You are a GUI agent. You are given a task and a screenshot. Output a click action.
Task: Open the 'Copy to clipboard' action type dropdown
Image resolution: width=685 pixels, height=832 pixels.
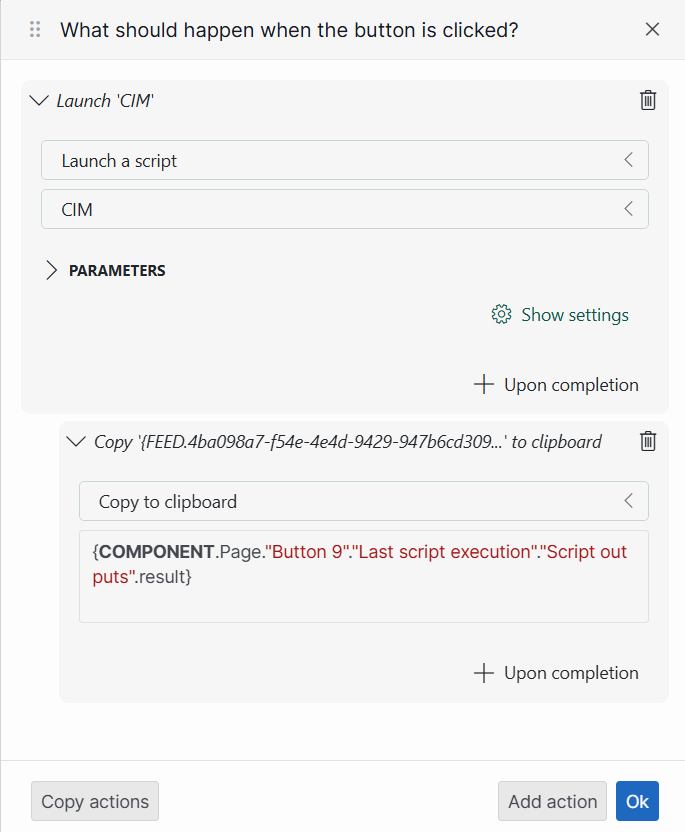click(363, 501)
